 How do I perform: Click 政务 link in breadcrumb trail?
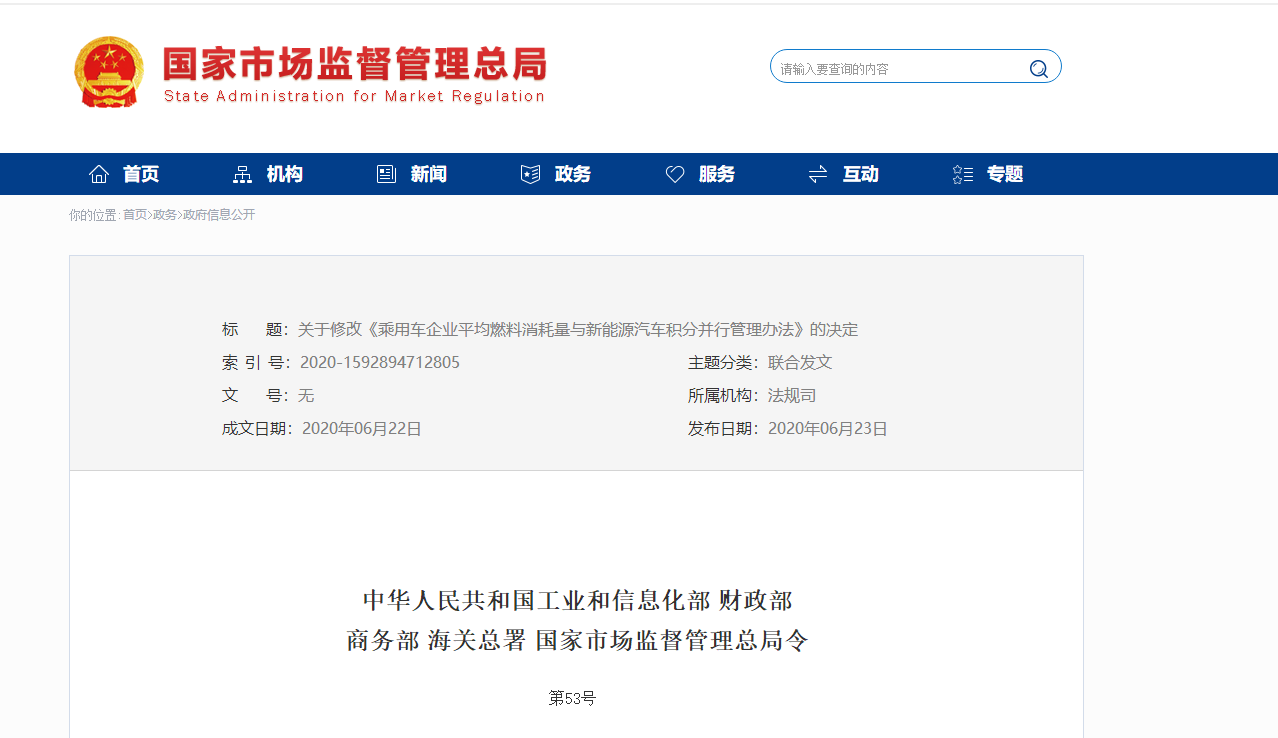pos(165,215)
